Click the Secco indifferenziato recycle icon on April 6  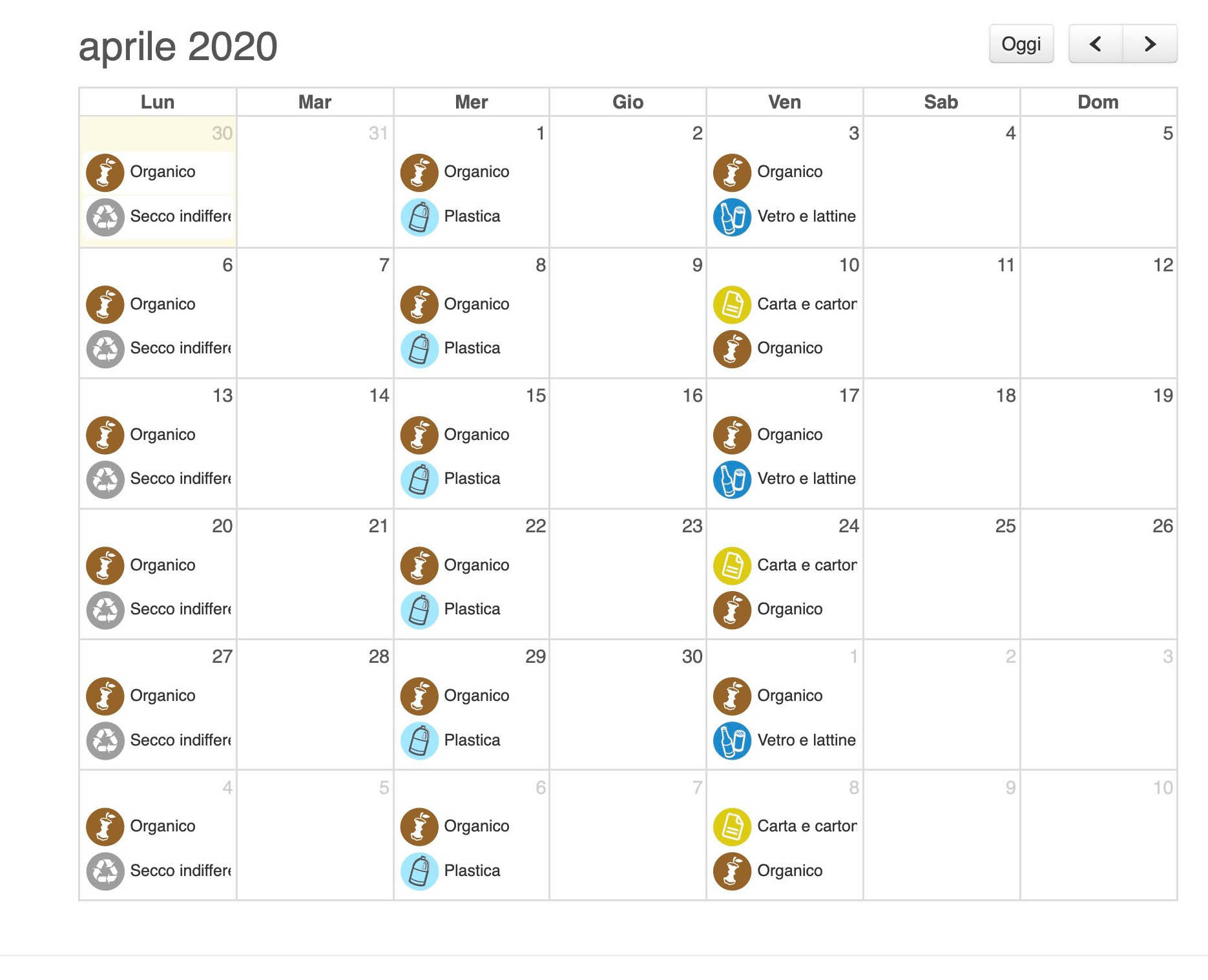click(x=105, y=349)
